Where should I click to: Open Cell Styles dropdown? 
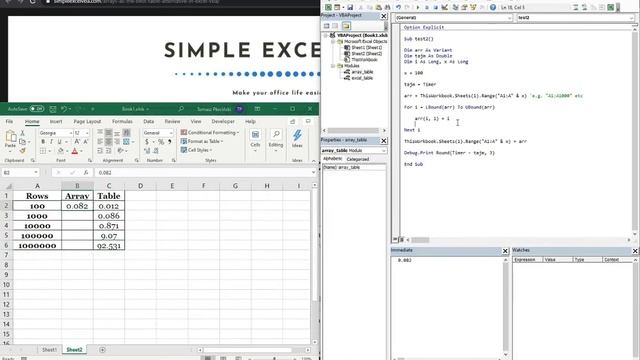[x=196, y=150]
